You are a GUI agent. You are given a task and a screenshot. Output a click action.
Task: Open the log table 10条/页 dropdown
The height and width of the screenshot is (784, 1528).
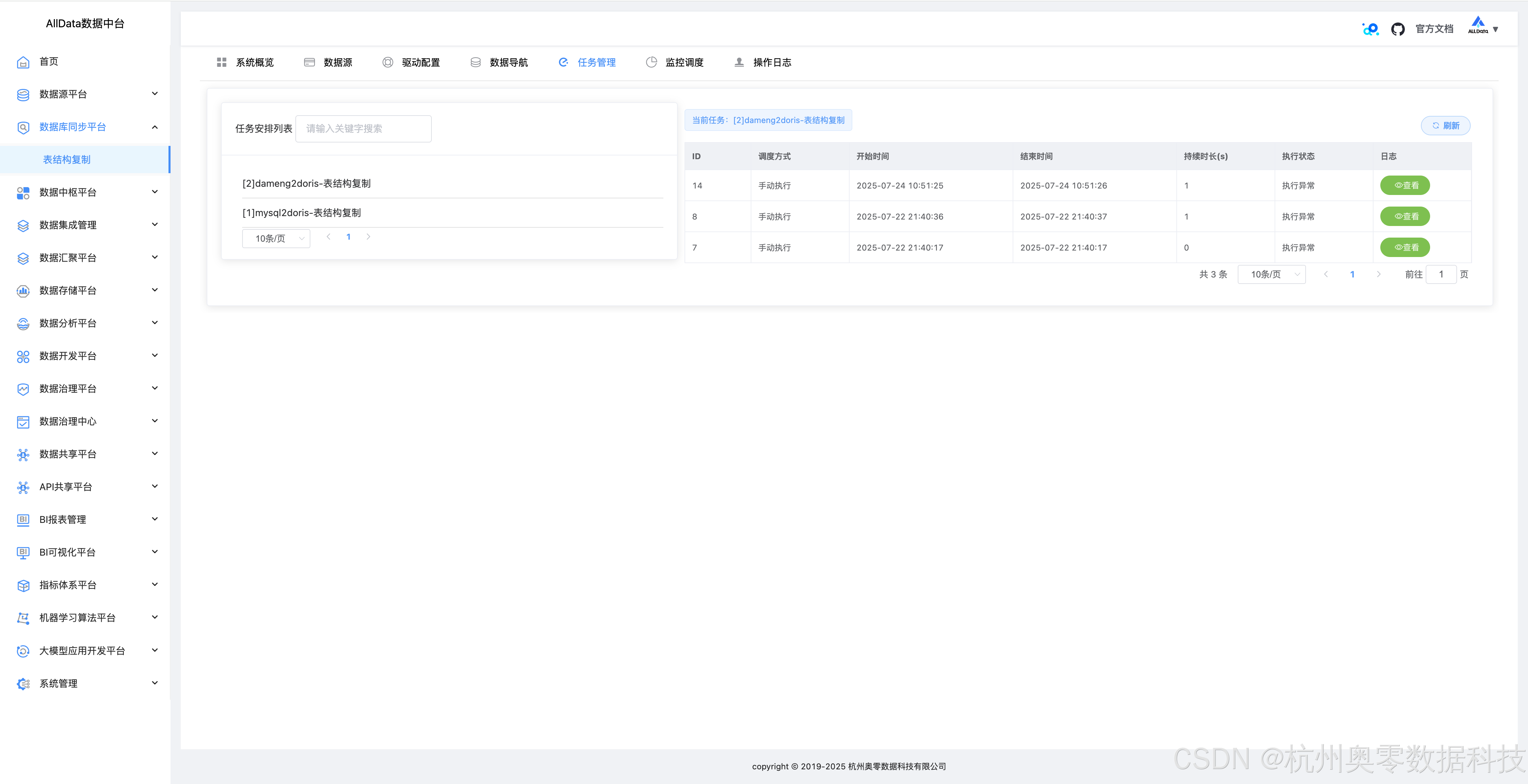[1271, 275]
